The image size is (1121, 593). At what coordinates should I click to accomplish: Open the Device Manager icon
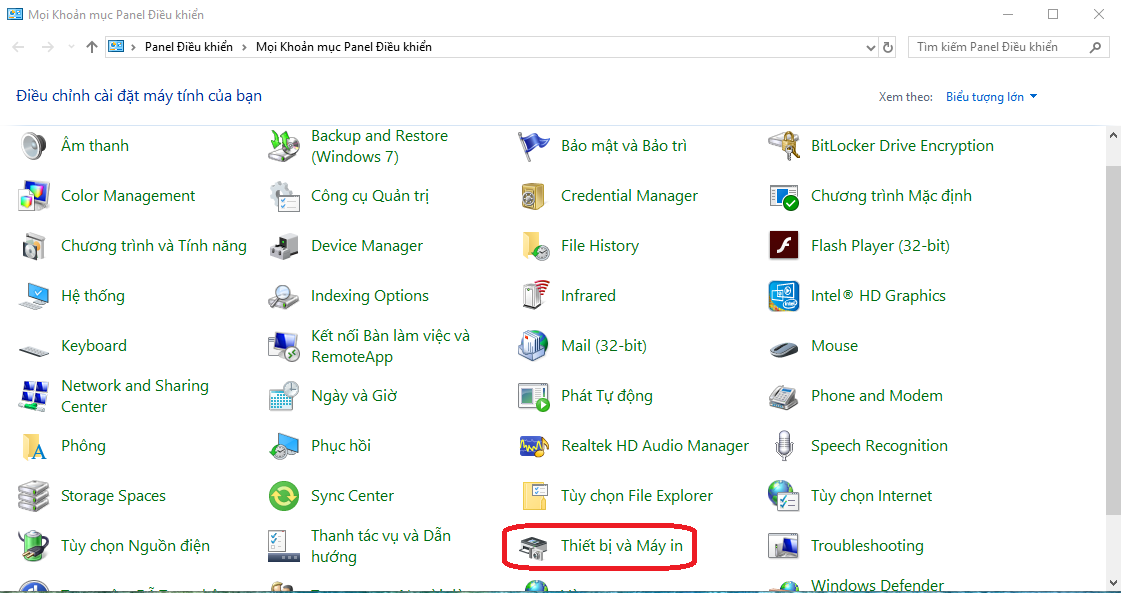(284, 246)
